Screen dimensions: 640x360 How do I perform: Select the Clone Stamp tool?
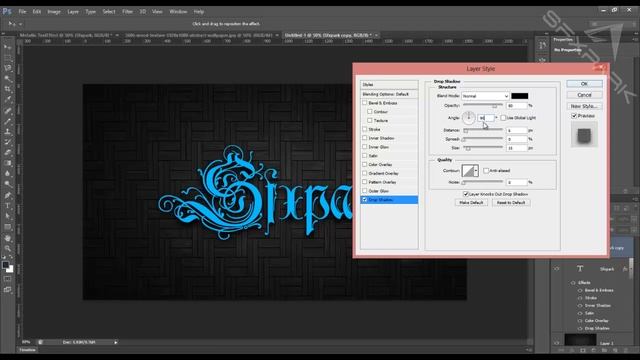pyautogui.click(x=8, y=132)
